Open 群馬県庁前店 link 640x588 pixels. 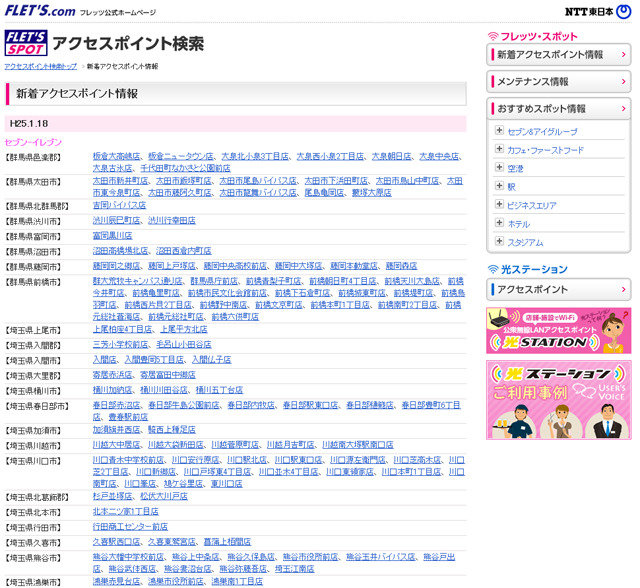(x=214, y=281)
